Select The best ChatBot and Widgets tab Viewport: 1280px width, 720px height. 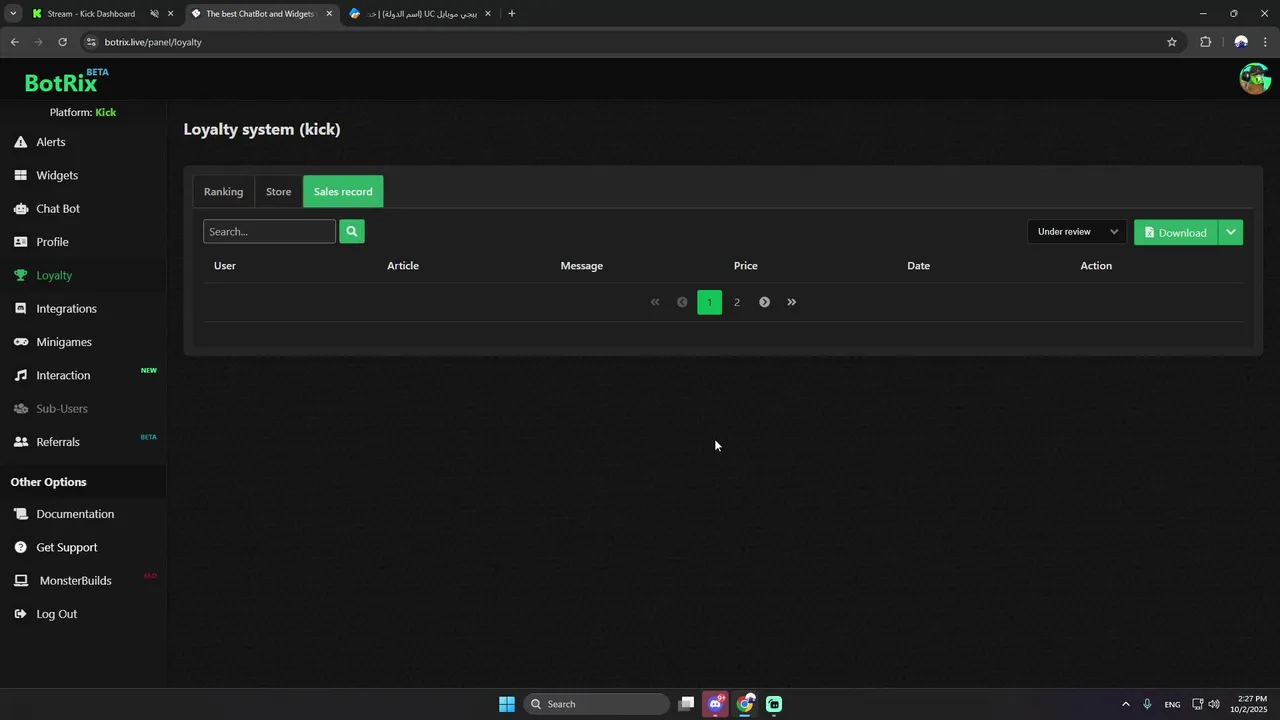tap(260, 14)
